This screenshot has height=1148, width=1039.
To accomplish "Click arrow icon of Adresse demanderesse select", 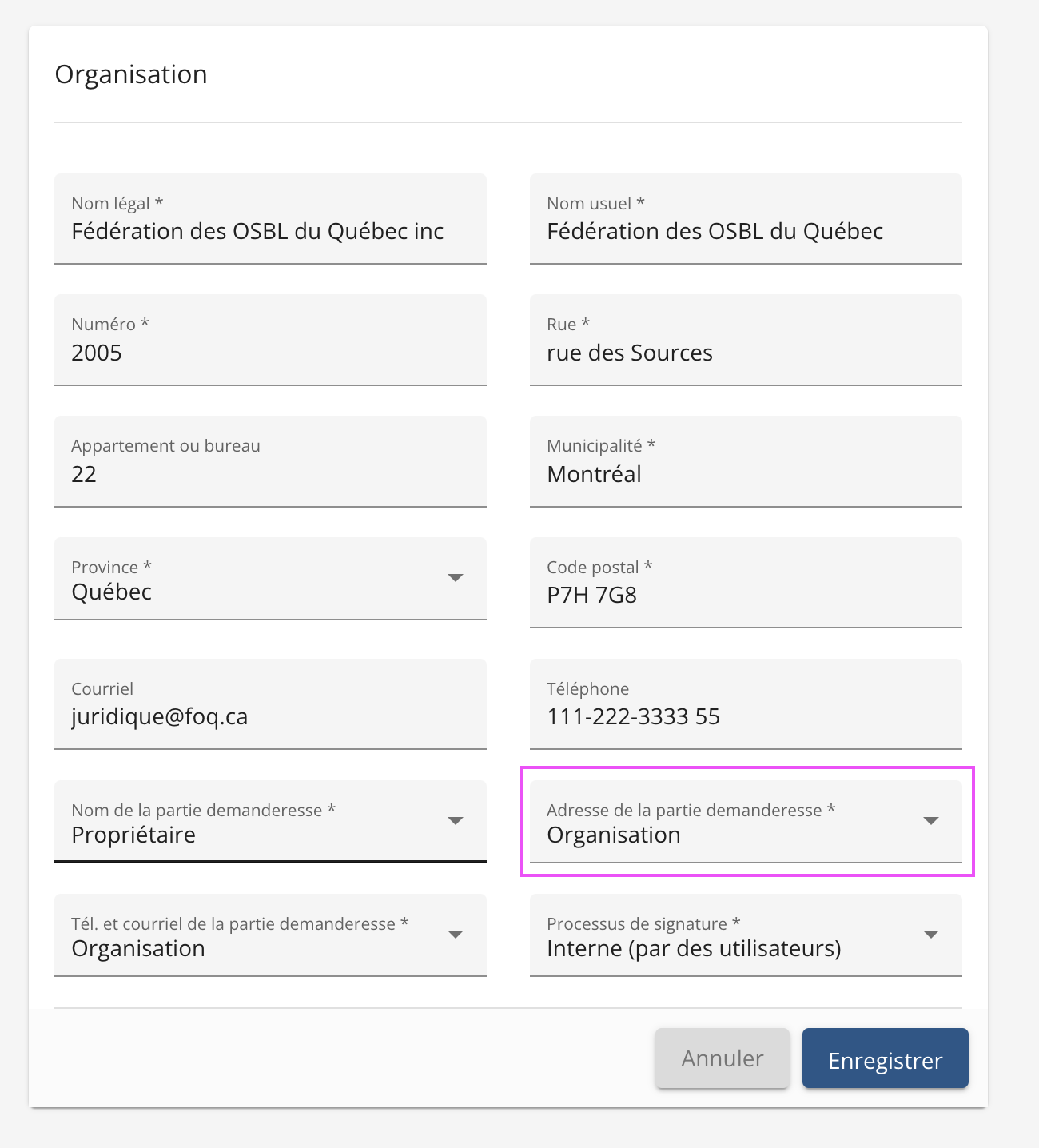I will (931, 821).
